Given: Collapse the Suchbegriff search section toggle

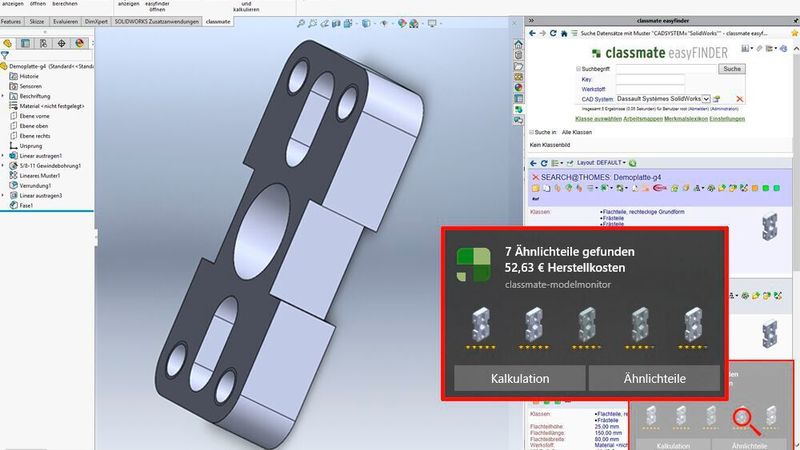Looking at the screenshot, I should (579, 69).
